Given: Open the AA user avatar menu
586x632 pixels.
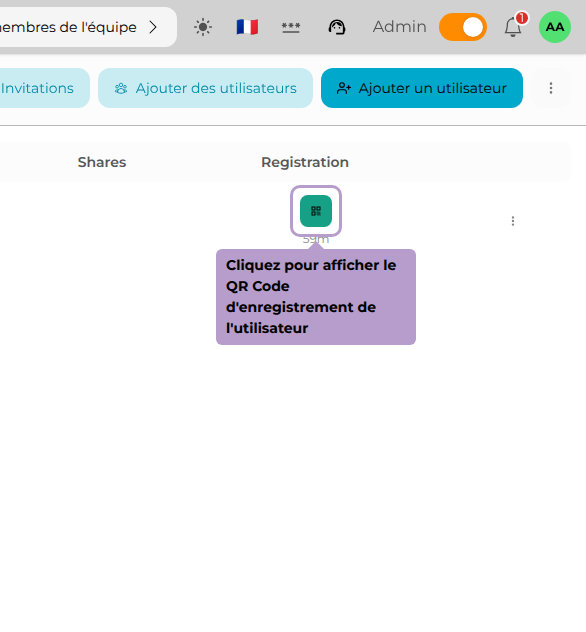Looking at the screenshot, I should click(555, 27).
